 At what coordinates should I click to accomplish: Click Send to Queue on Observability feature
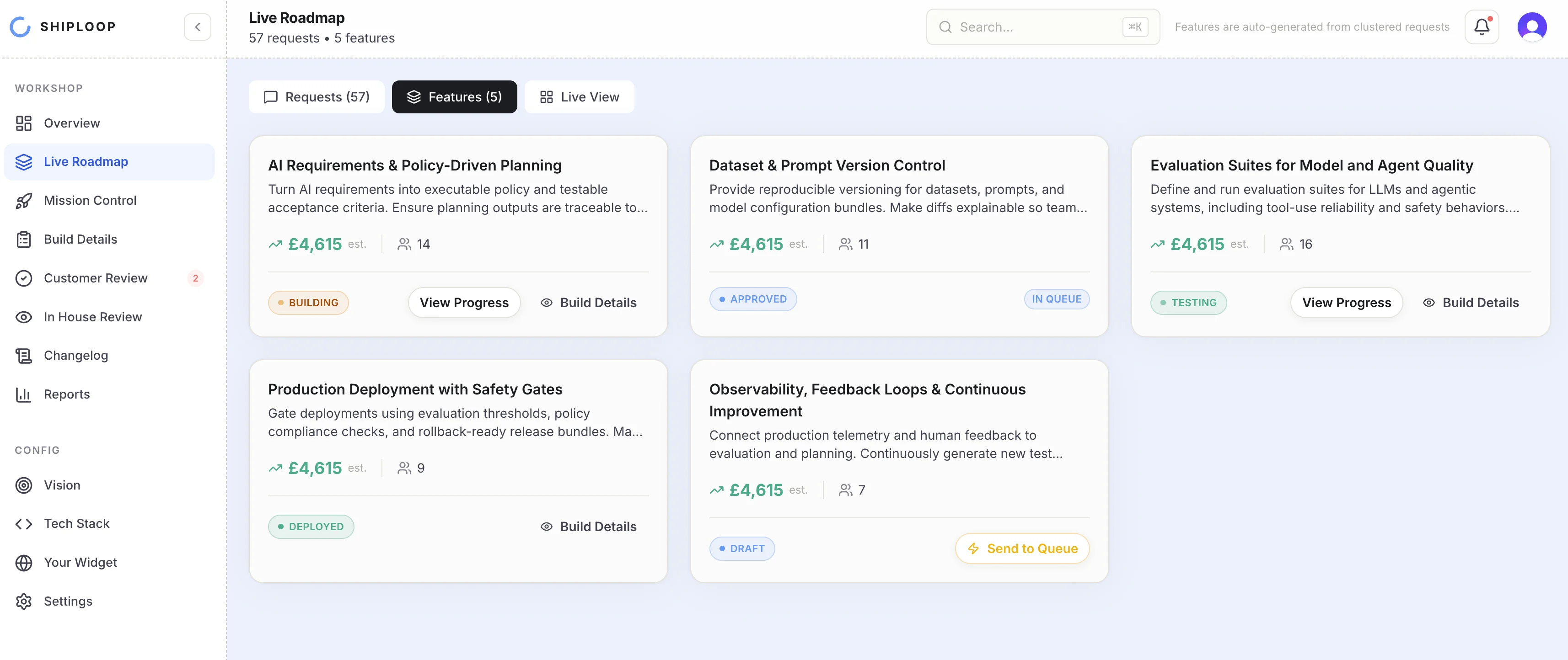[x=1022, y=548]
